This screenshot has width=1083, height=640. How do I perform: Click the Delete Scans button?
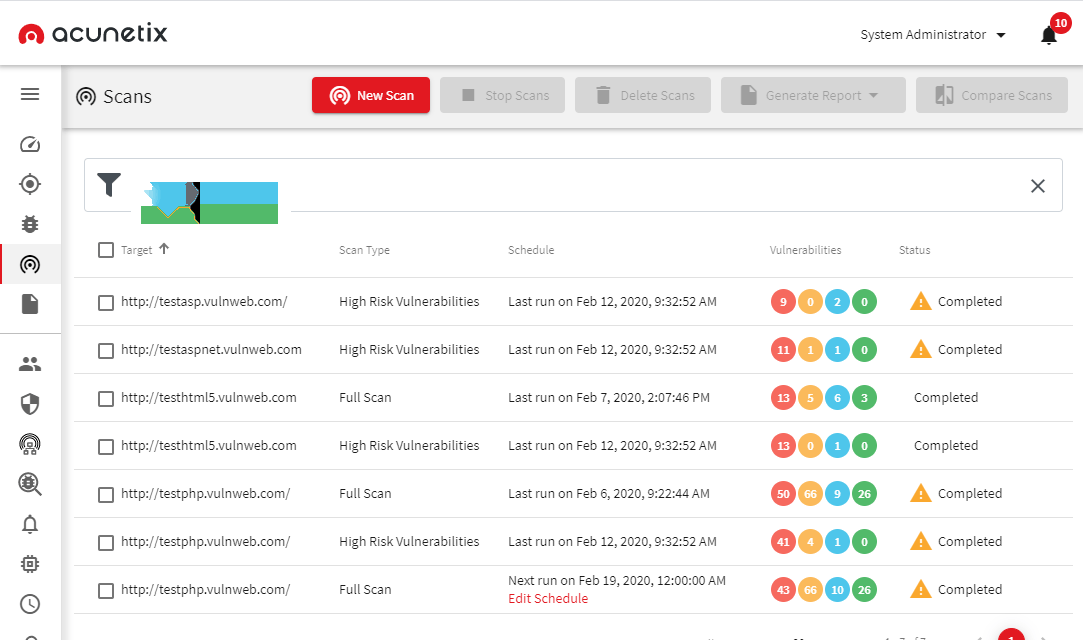click(642, 95)
